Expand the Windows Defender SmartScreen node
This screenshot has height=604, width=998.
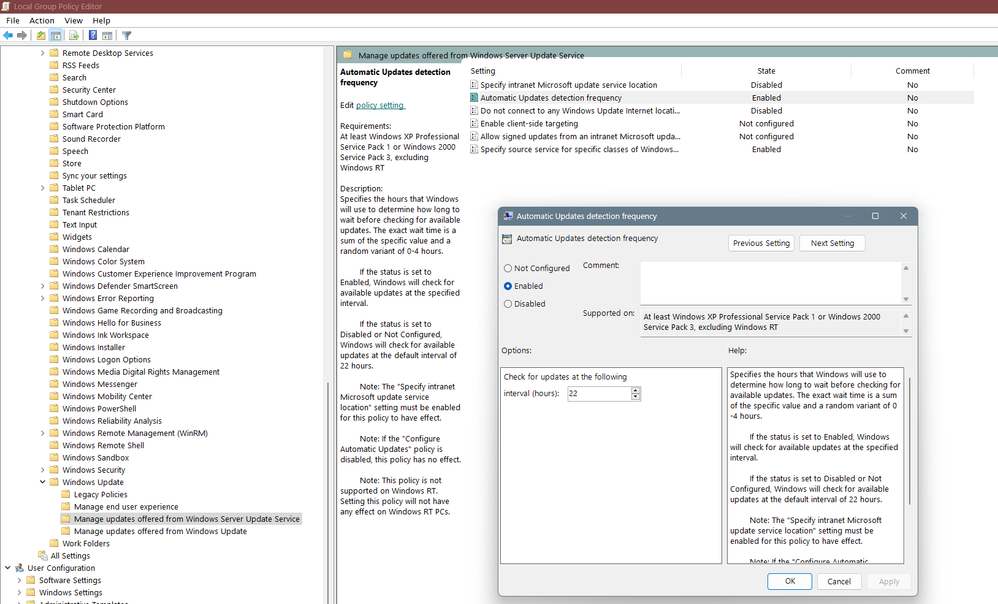pos(43,286)
